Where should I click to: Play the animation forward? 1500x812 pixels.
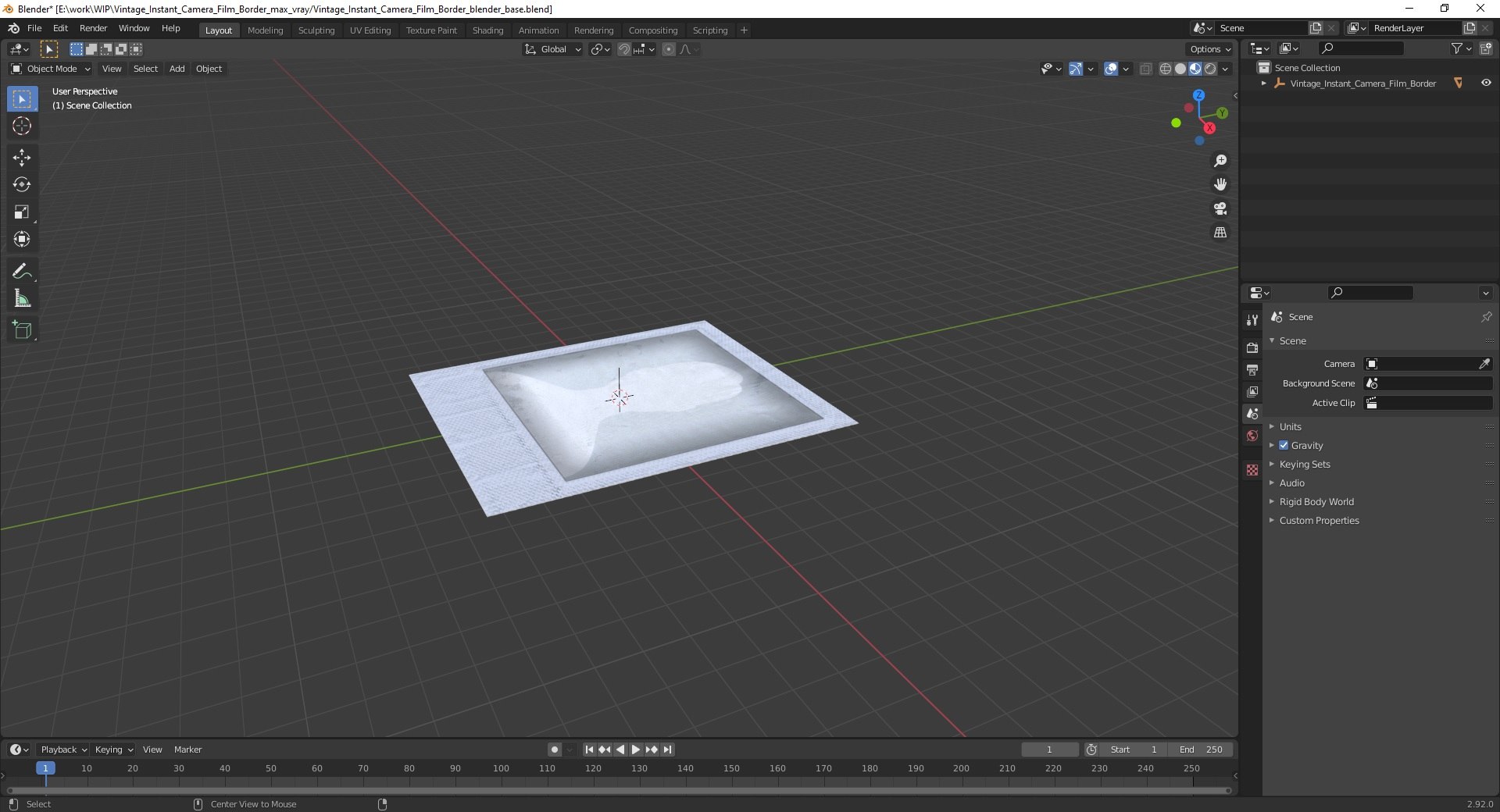pyautogui.click(x=636, y=750)
